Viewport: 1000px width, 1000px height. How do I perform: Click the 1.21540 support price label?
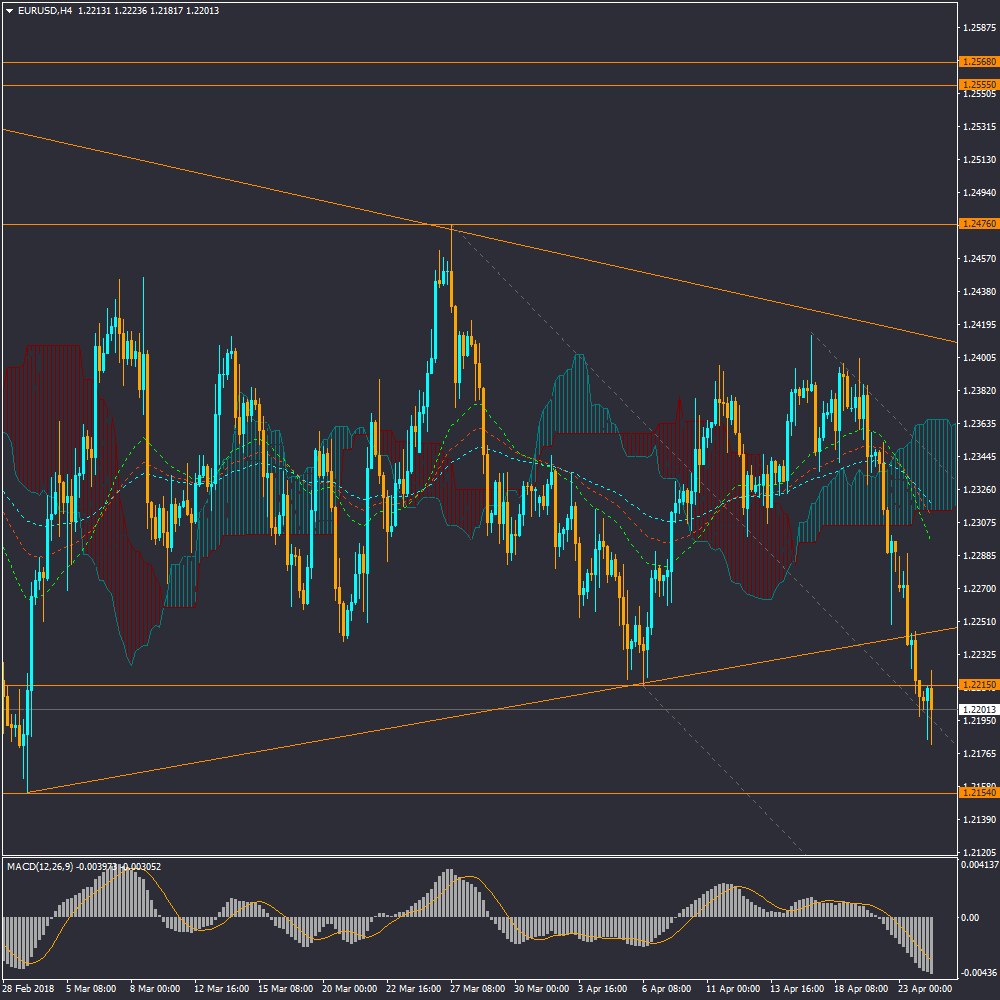pyautogui.click(x=976, y=793)
